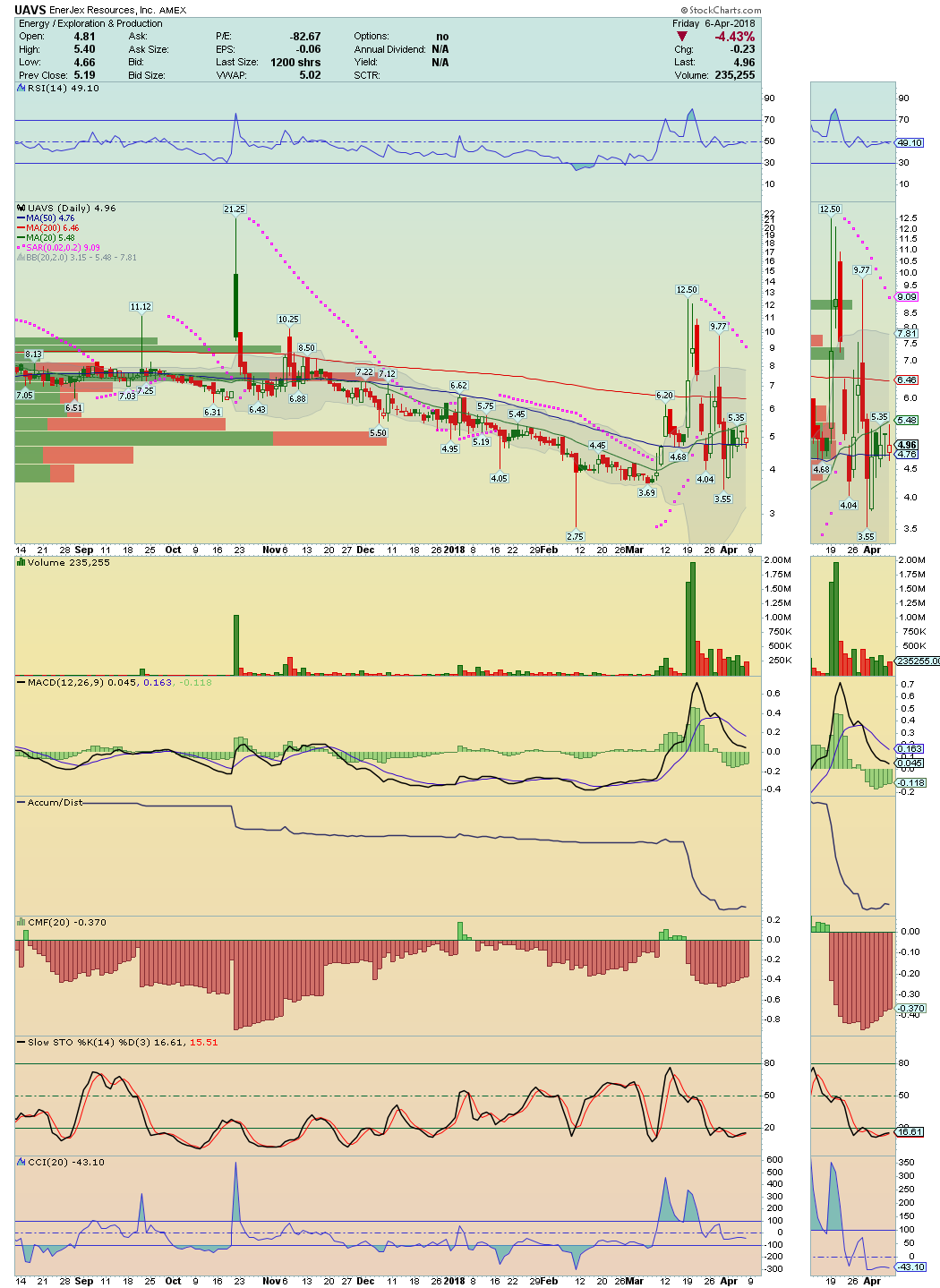
Task: Click the UAVS (Daily) candlestick legend icon
Action: (22, 208)
